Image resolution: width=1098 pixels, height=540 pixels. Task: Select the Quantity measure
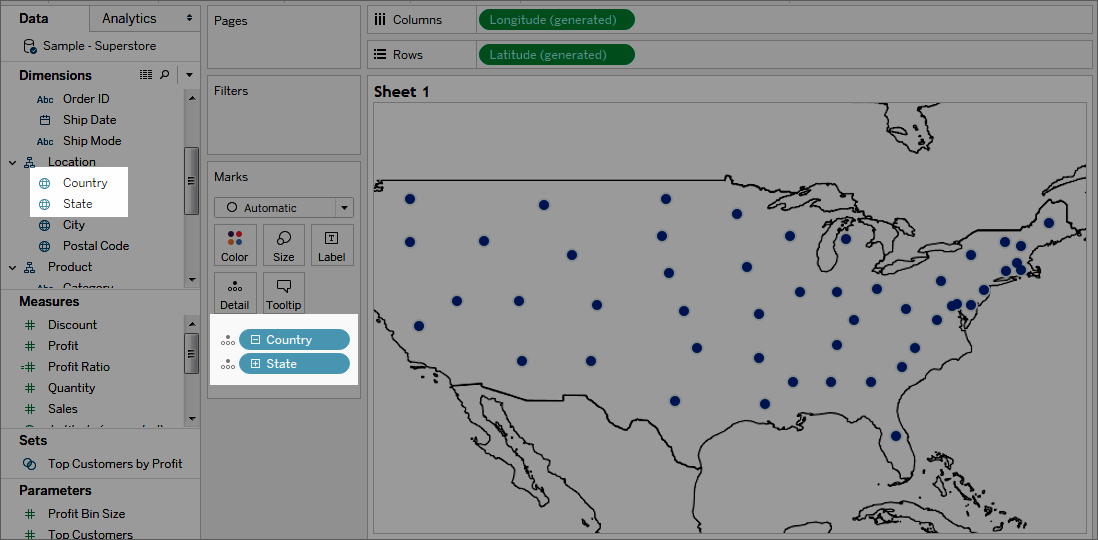click(x=71, y=388)
